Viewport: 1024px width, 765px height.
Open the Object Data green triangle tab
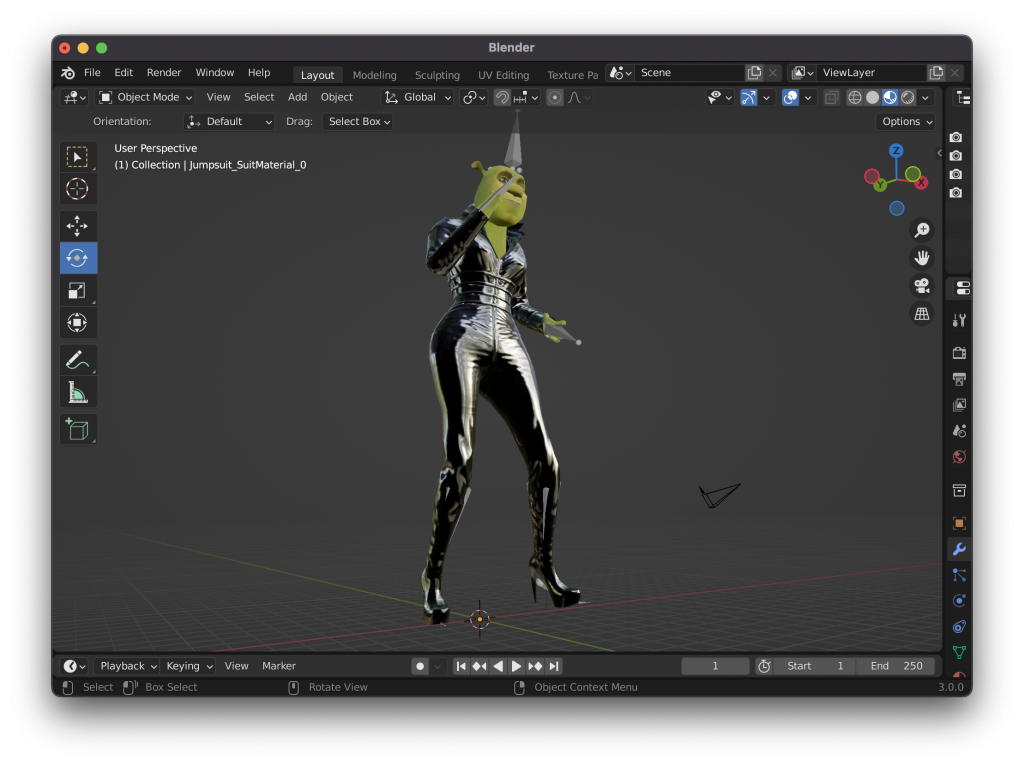click(x=959, y=652)
